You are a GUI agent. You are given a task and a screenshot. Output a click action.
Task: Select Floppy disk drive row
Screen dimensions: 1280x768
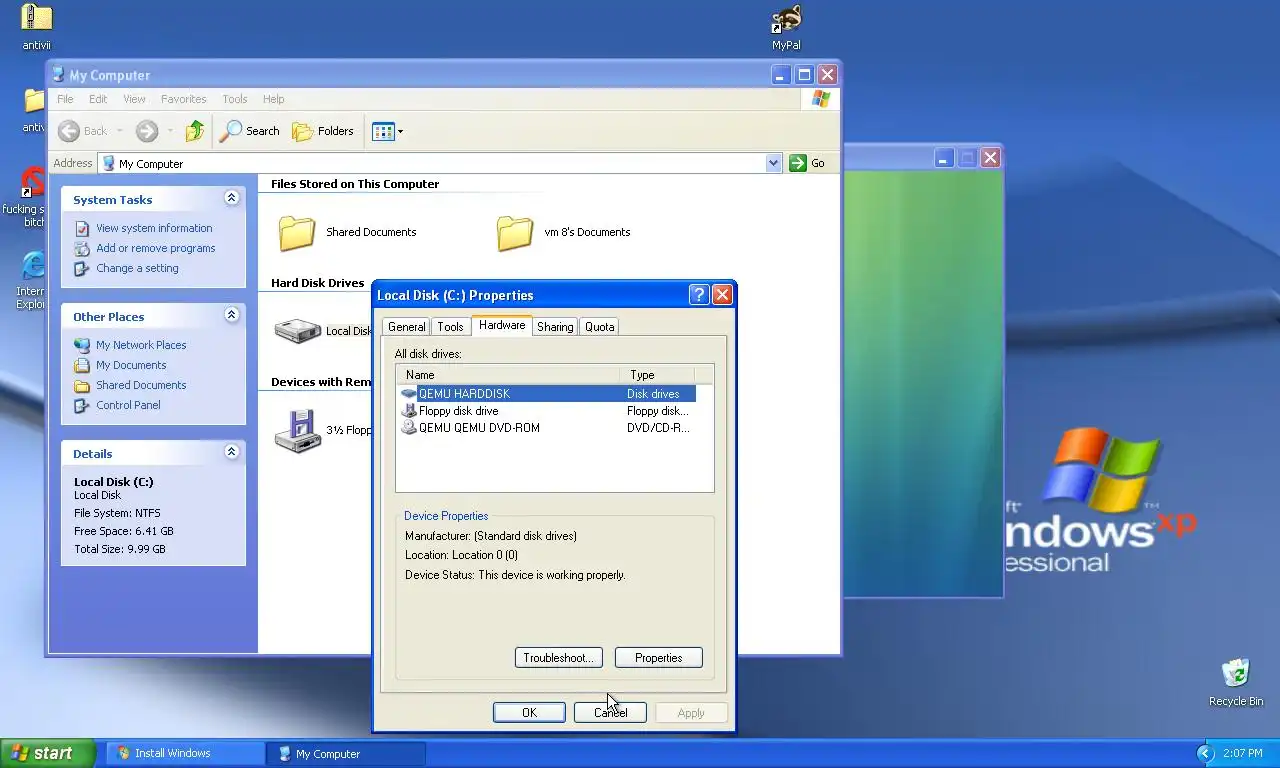click(548, 411)
